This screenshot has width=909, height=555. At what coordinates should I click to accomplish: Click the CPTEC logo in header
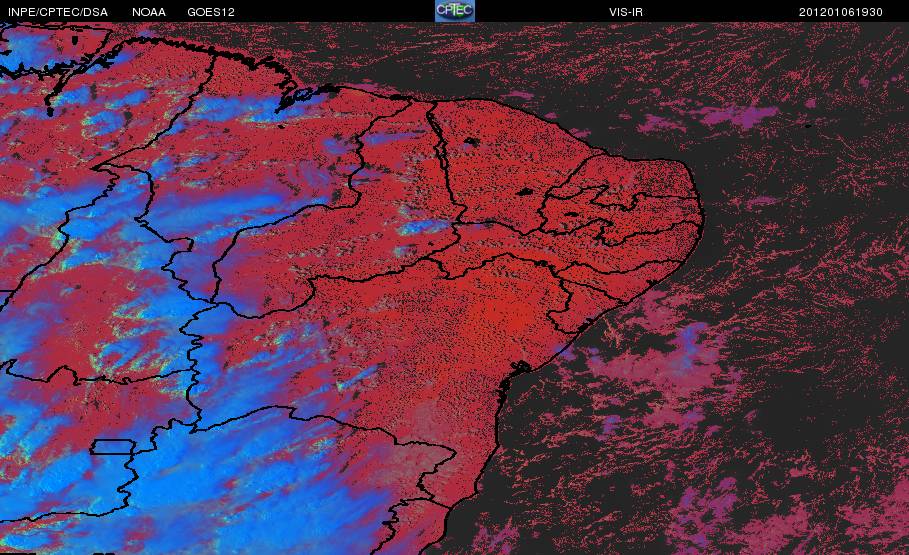click(x=455, y=10)
